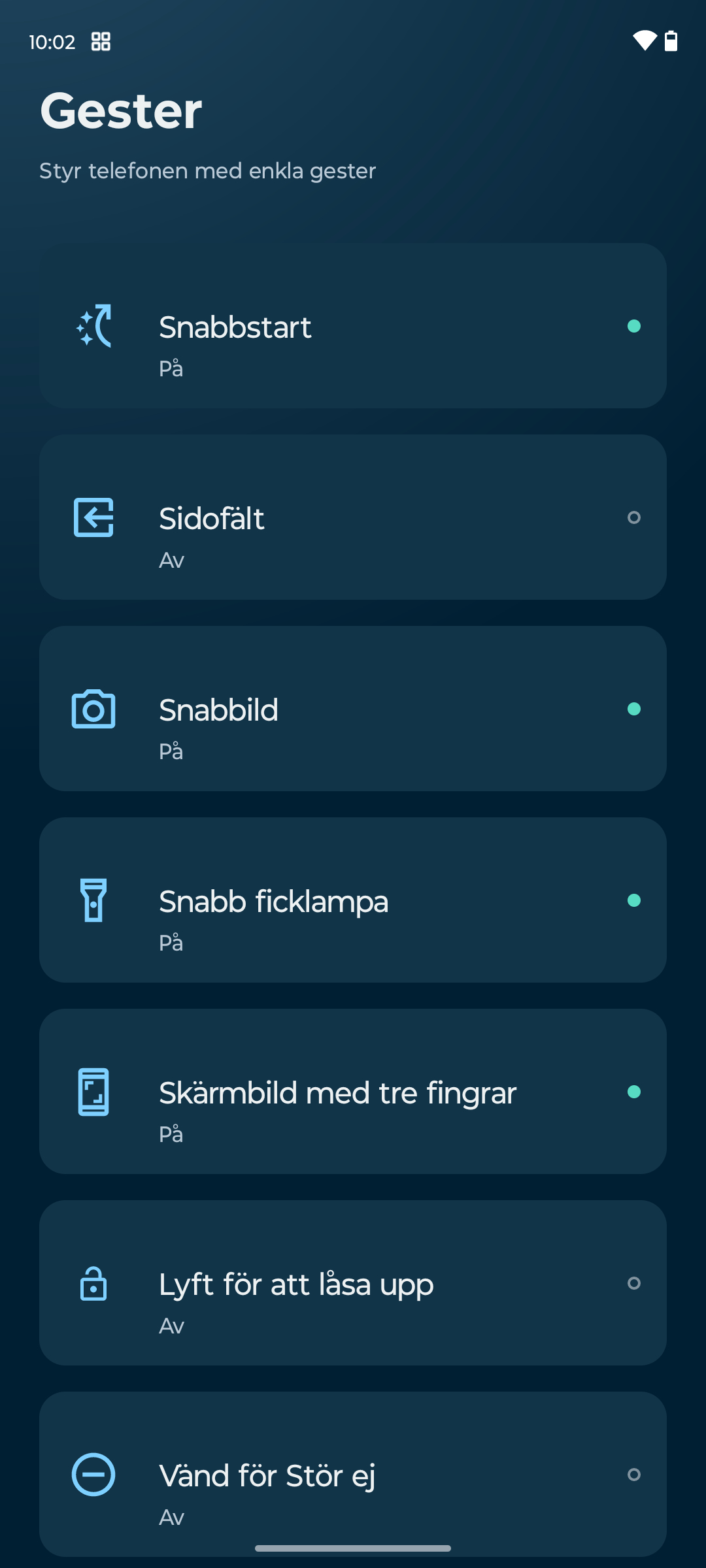Tap the Vänd för Stör ej icon
Screen dimensions: 706x1568
click(x=93, y=1475)
